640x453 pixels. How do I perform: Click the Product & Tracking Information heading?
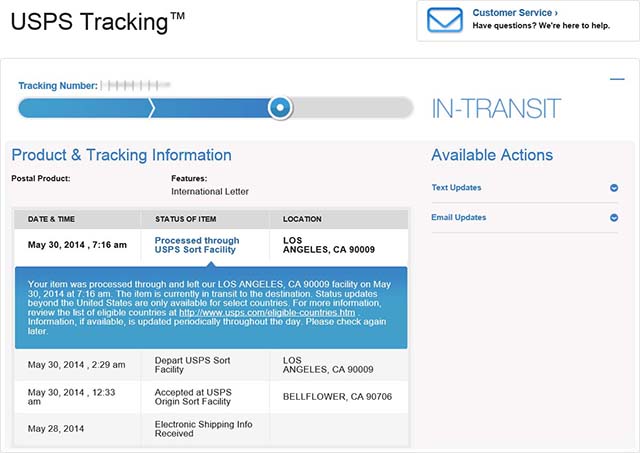click(121, 155)
